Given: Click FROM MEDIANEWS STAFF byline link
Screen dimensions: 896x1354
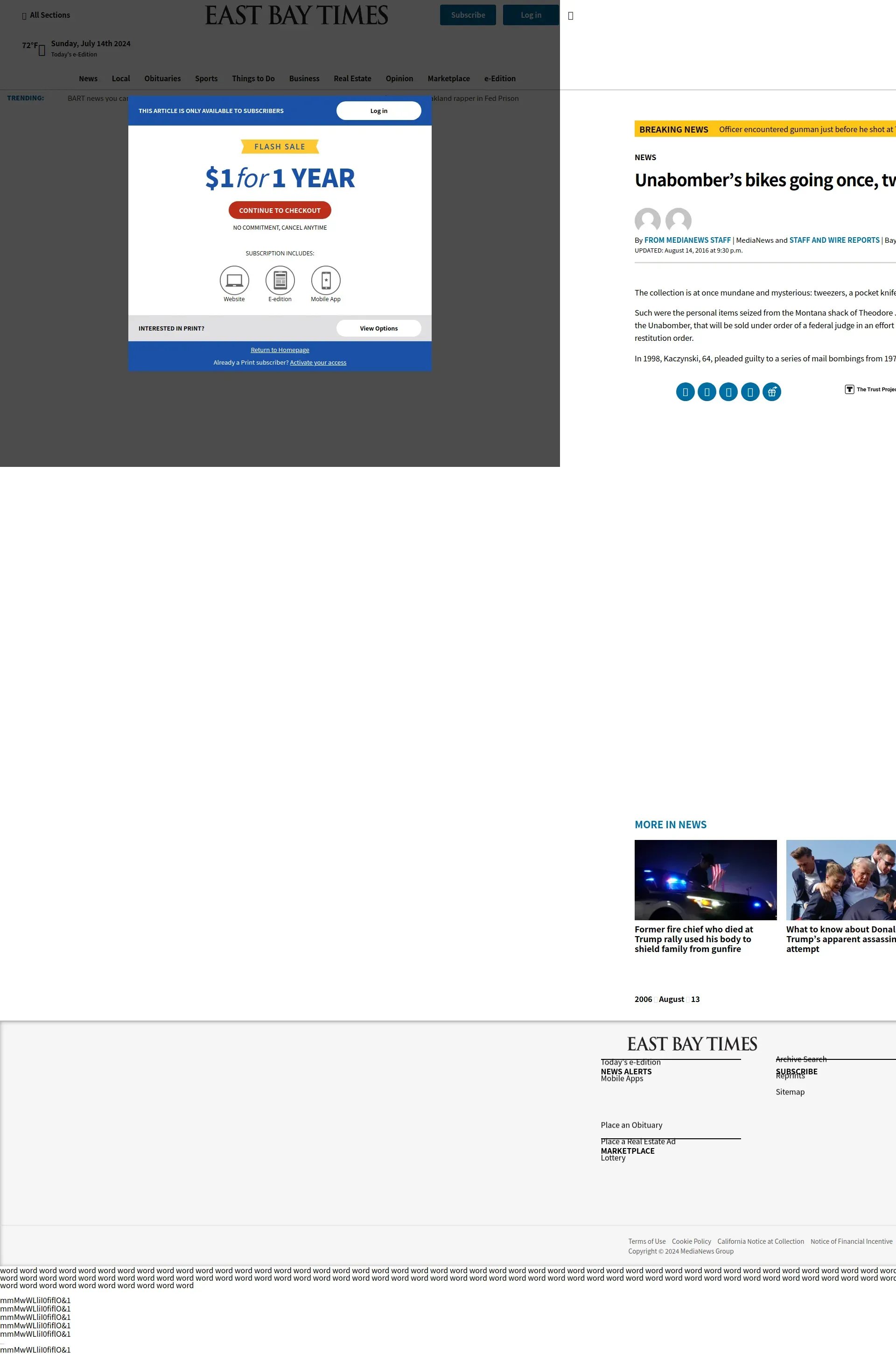Looking at the screenshot, I should point(687,240).
